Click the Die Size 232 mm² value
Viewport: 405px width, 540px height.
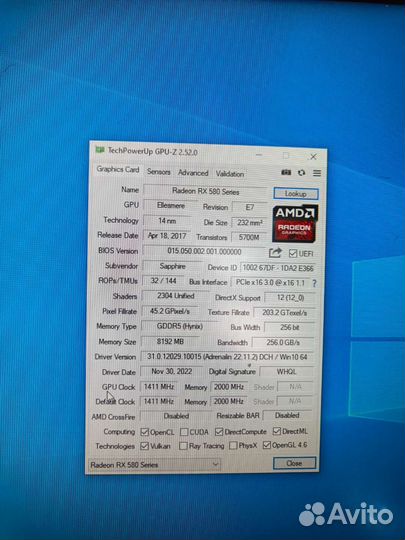[x=249, y=222]
